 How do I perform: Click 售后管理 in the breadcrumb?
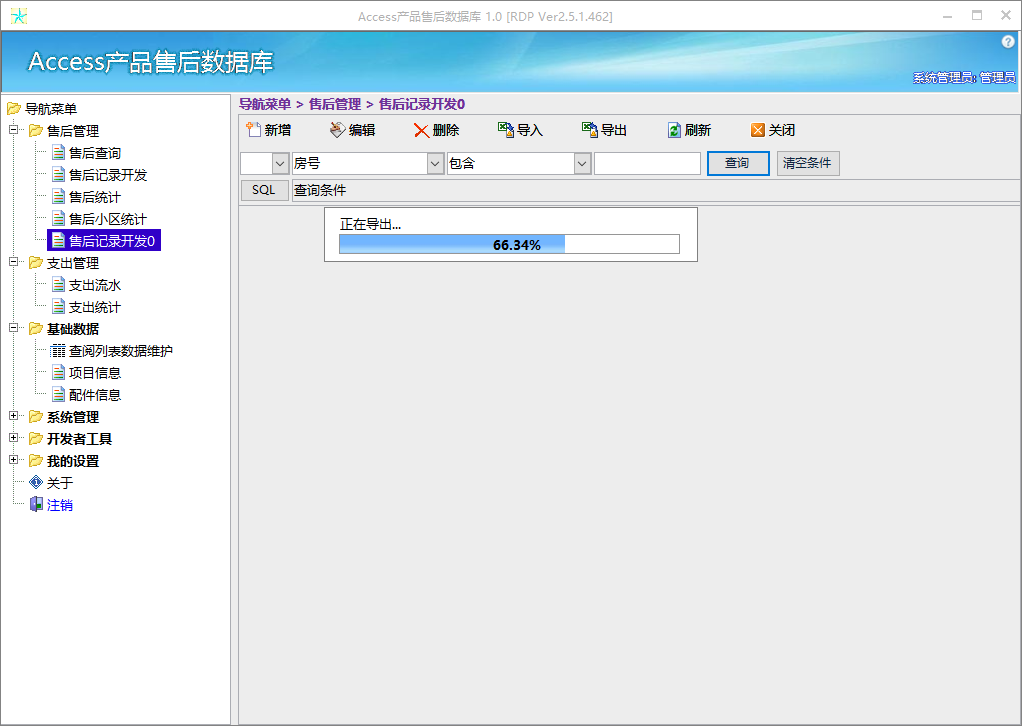(335, 104)
